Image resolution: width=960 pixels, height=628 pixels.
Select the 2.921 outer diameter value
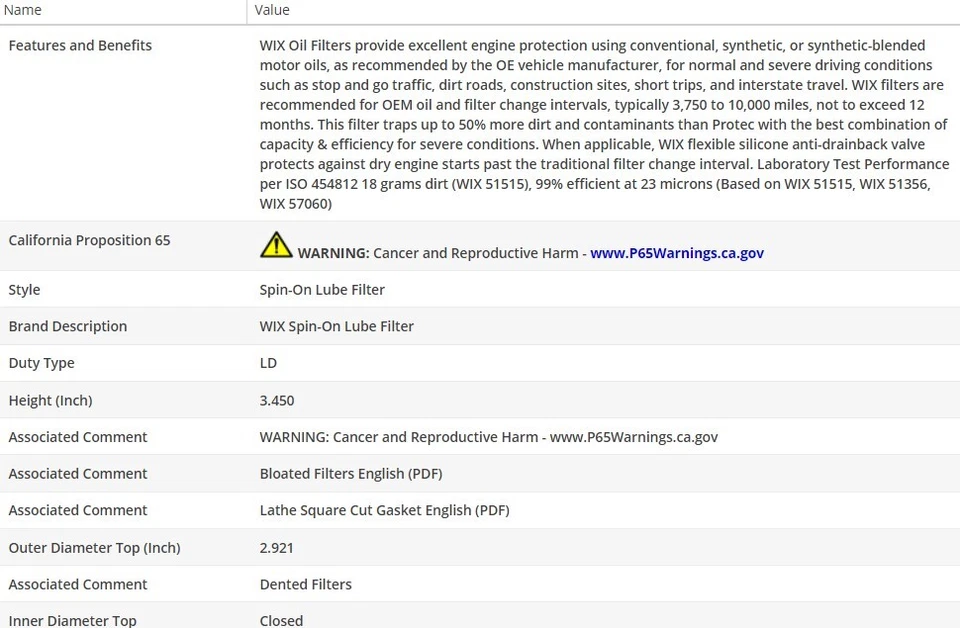[277, 548]
